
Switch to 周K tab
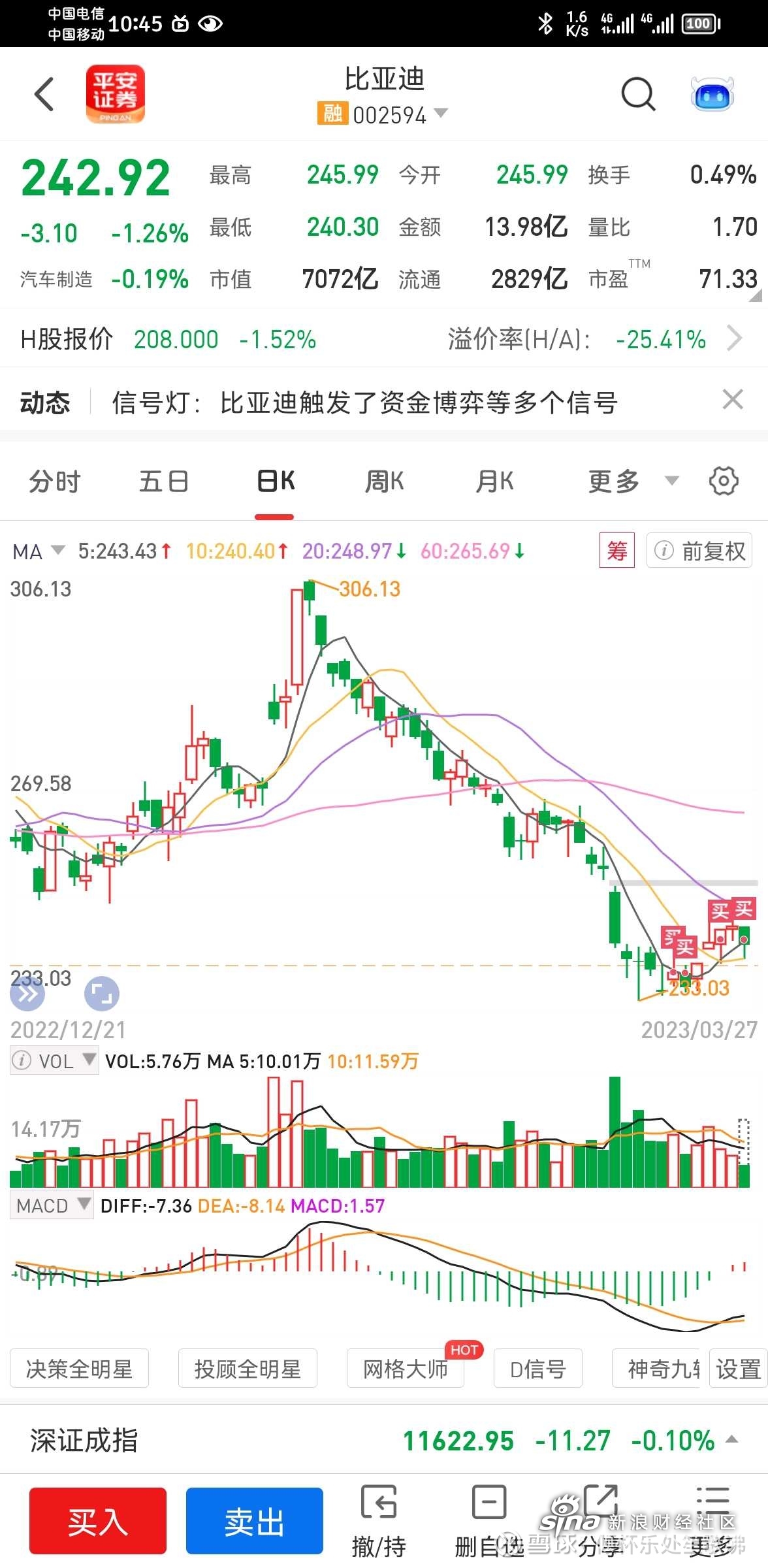385,482
